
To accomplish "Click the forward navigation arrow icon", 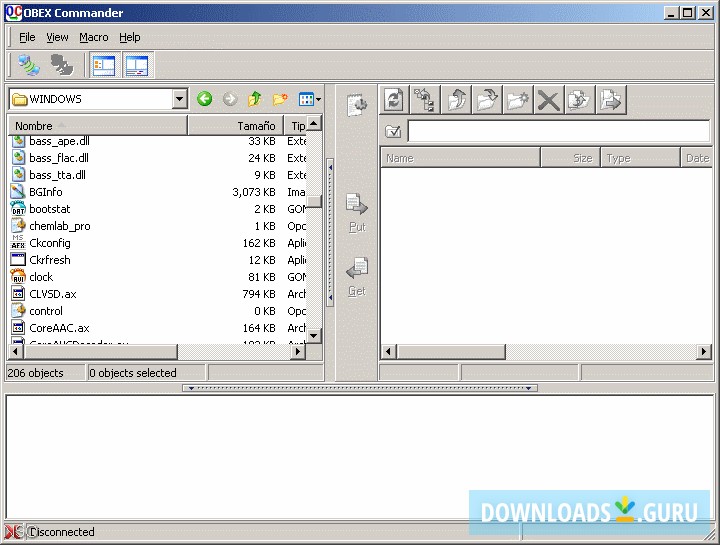I will pos(230,99).
